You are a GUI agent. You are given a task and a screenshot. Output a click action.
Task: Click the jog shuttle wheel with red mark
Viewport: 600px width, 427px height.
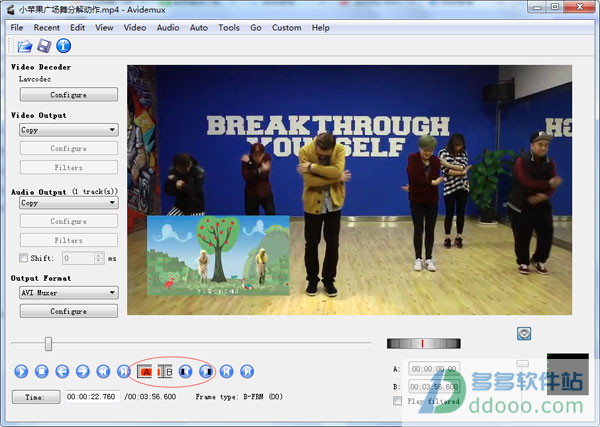(424, 343)
